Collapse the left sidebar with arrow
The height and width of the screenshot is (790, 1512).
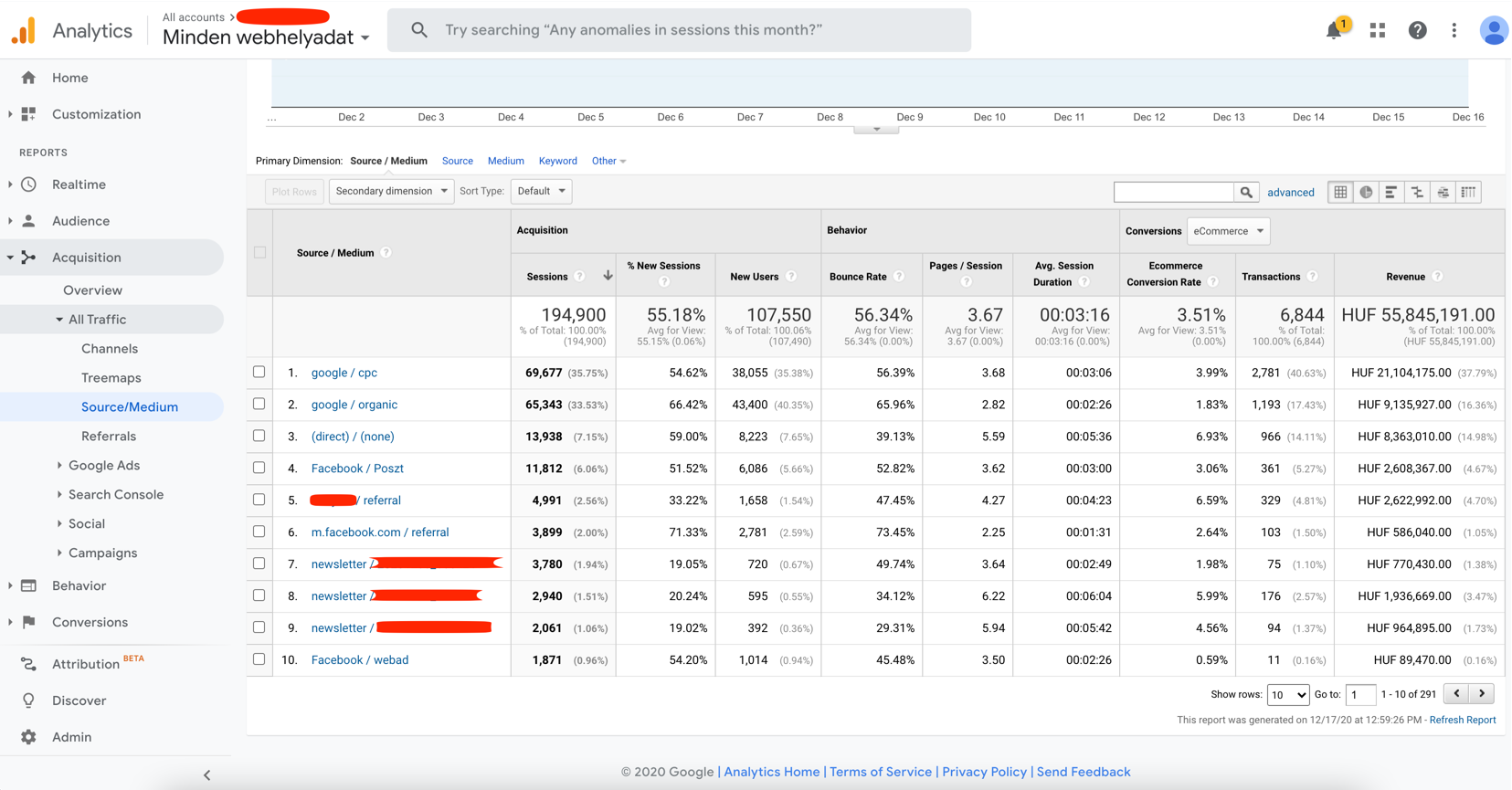(x=207, y=774)
